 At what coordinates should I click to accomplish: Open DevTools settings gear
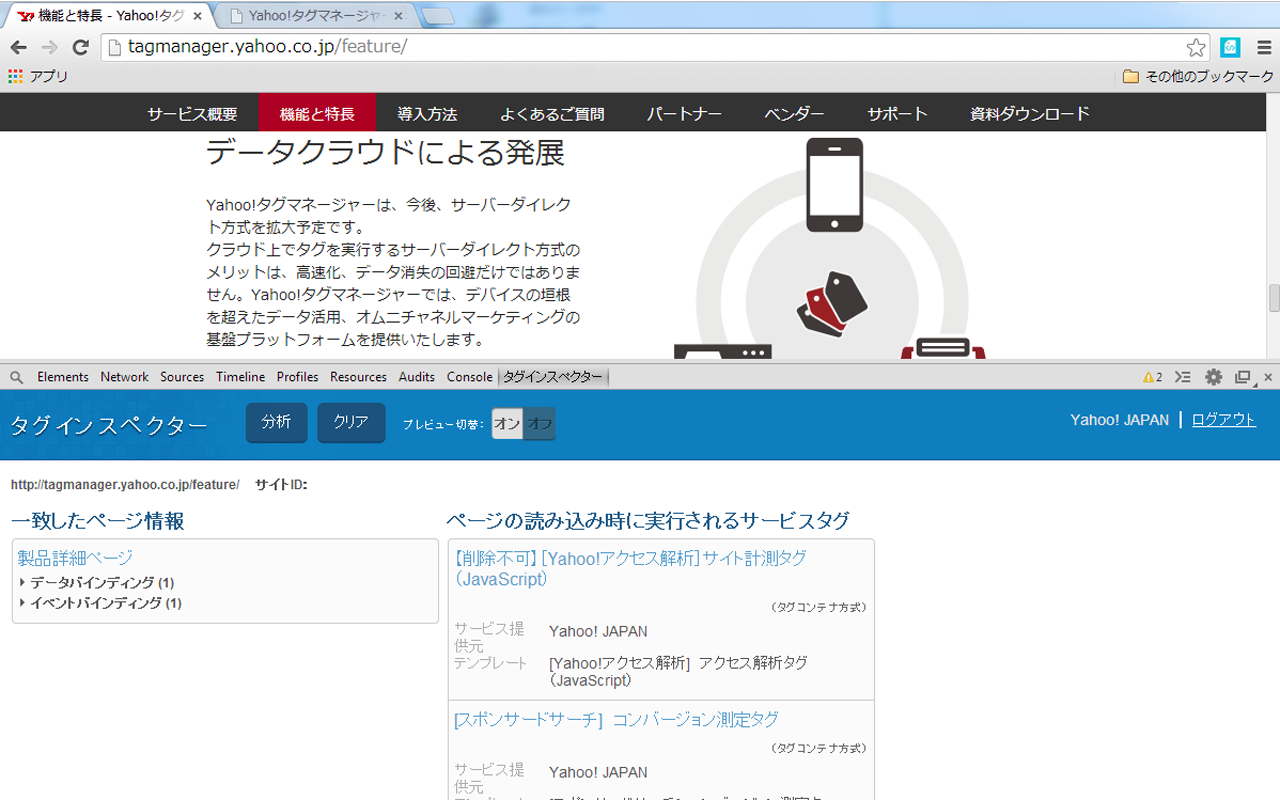[x=1213, y=377]
